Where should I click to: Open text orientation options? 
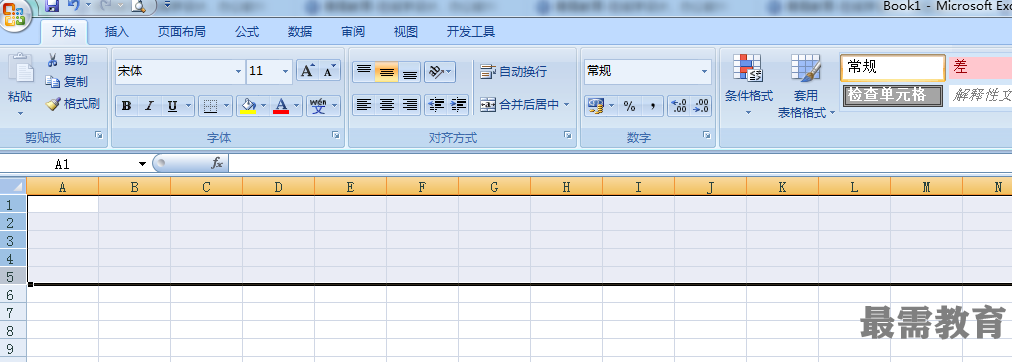(x=440, y=72)
